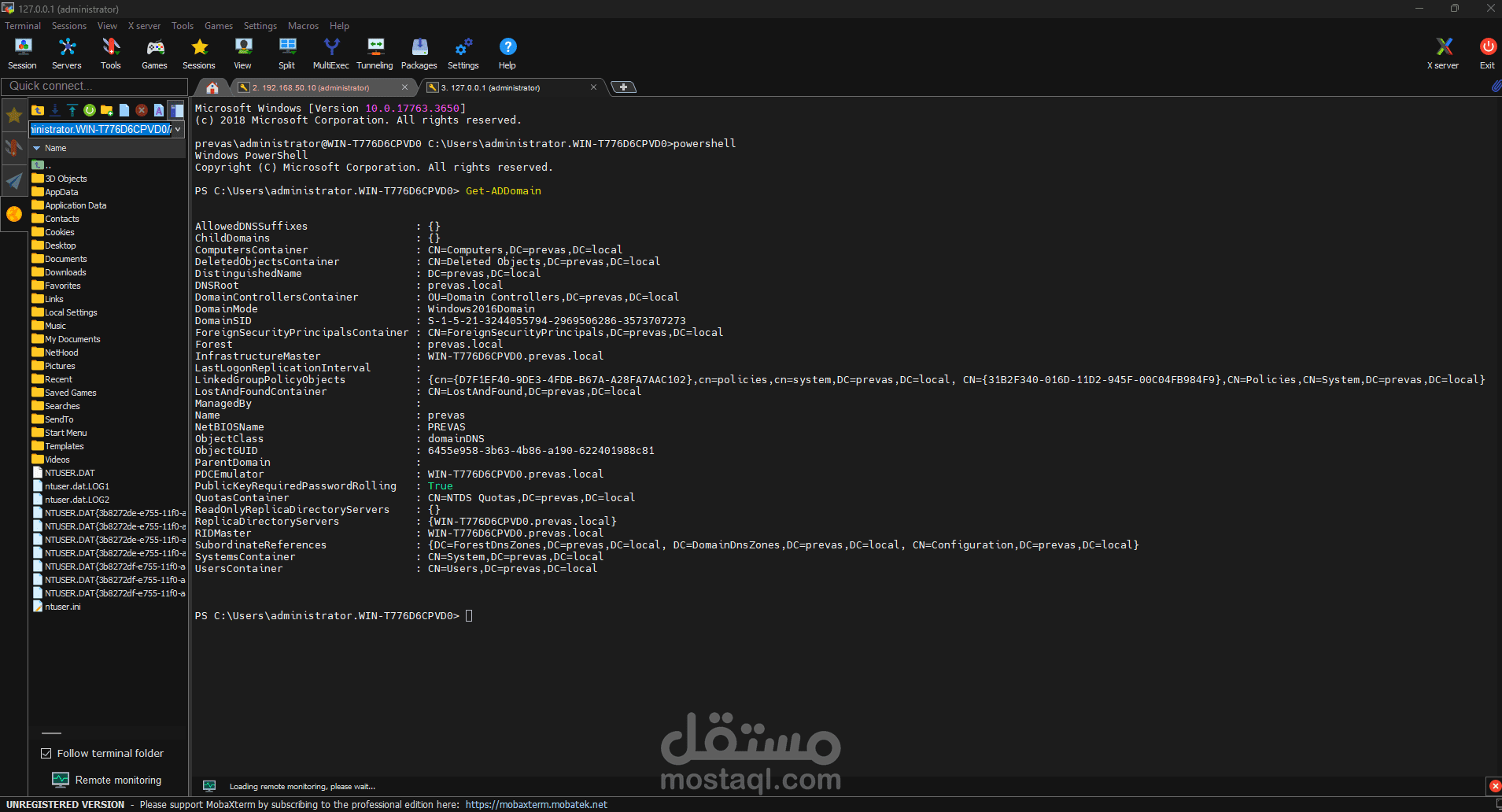Click the View toolbar icon
Viewport: 1502px width, 812px height.
(x=243, y=54)
